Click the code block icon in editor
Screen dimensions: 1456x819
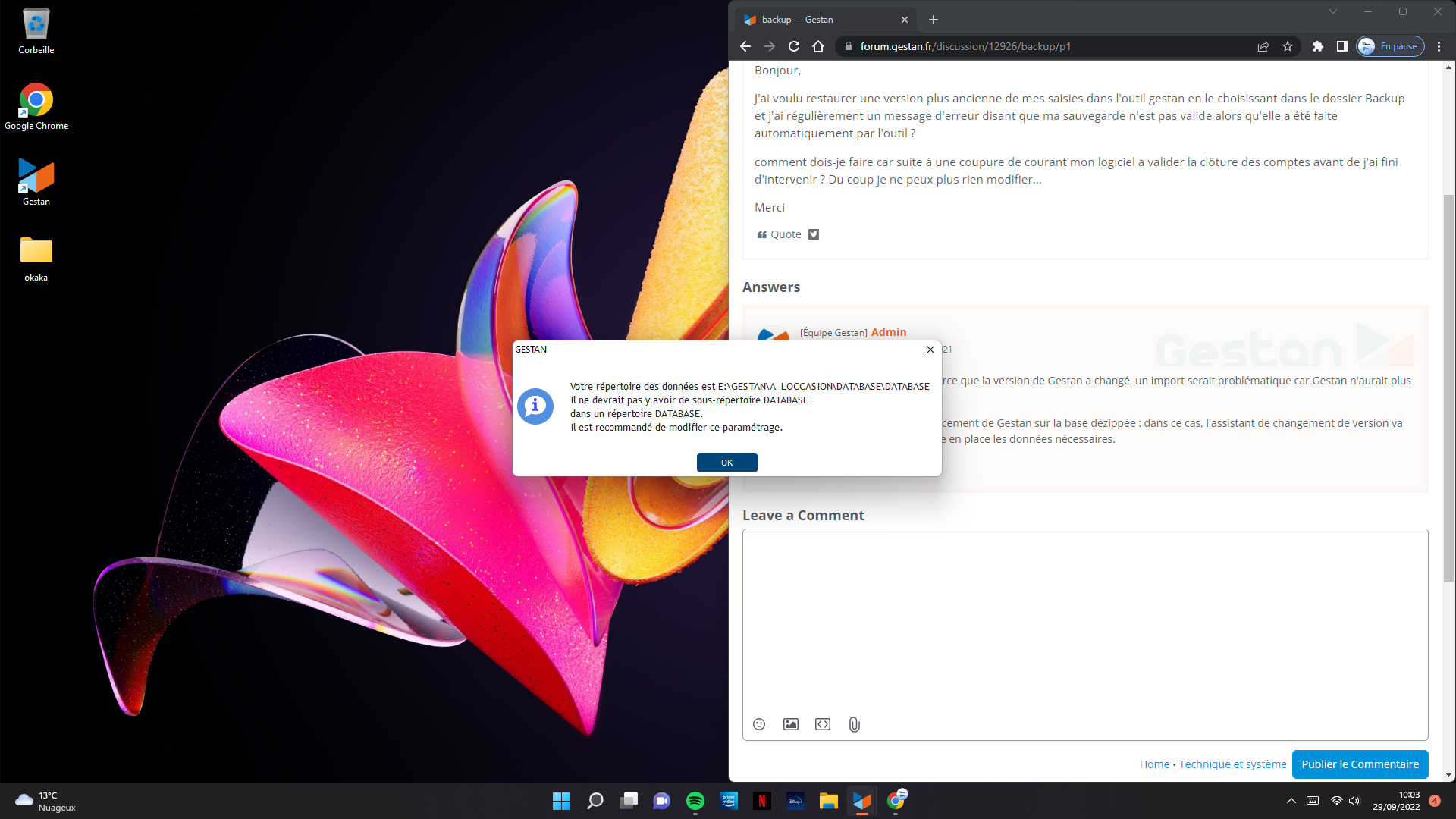pyautogui.click(x=823, y=724)
